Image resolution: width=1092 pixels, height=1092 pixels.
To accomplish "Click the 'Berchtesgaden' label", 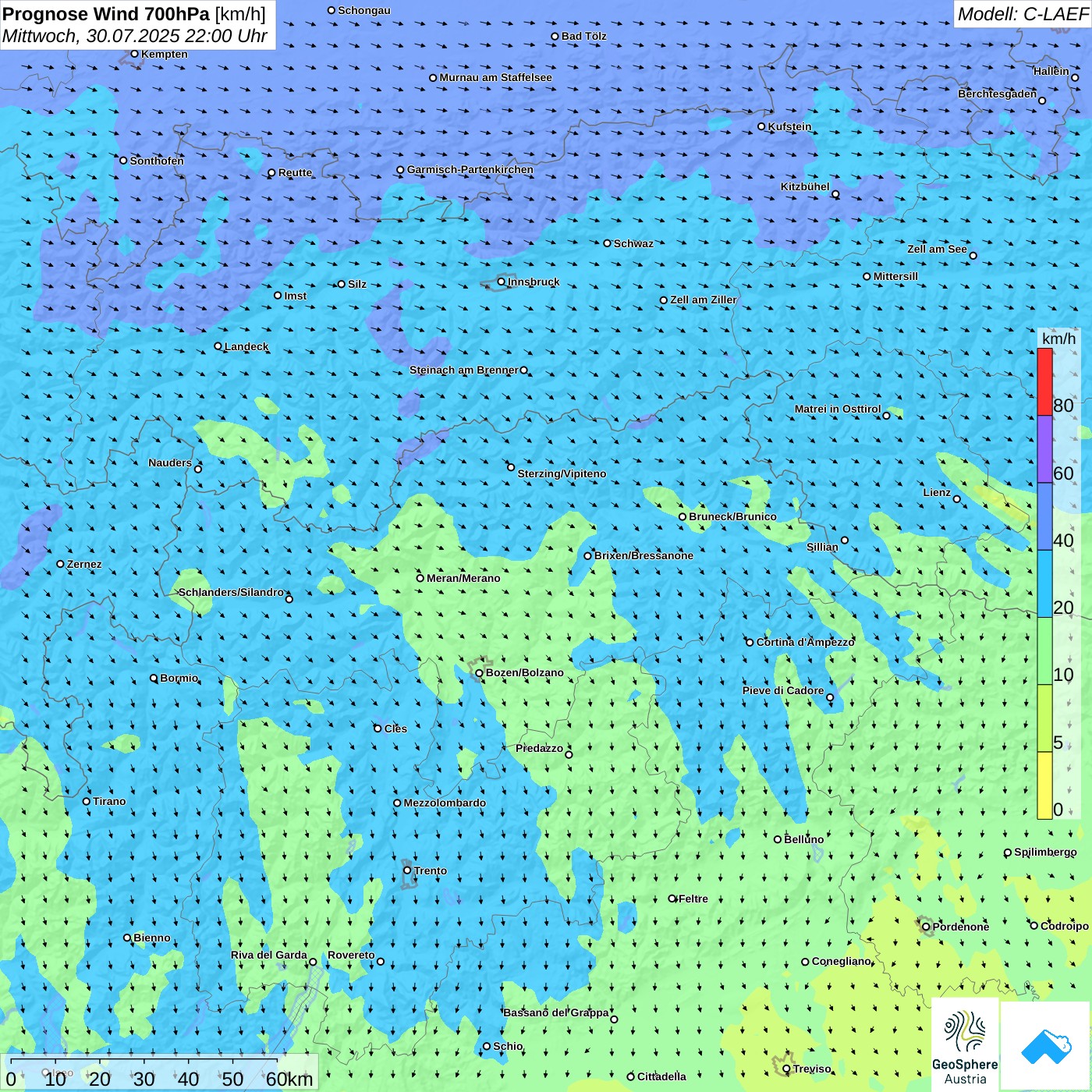I will pos(998,94).
